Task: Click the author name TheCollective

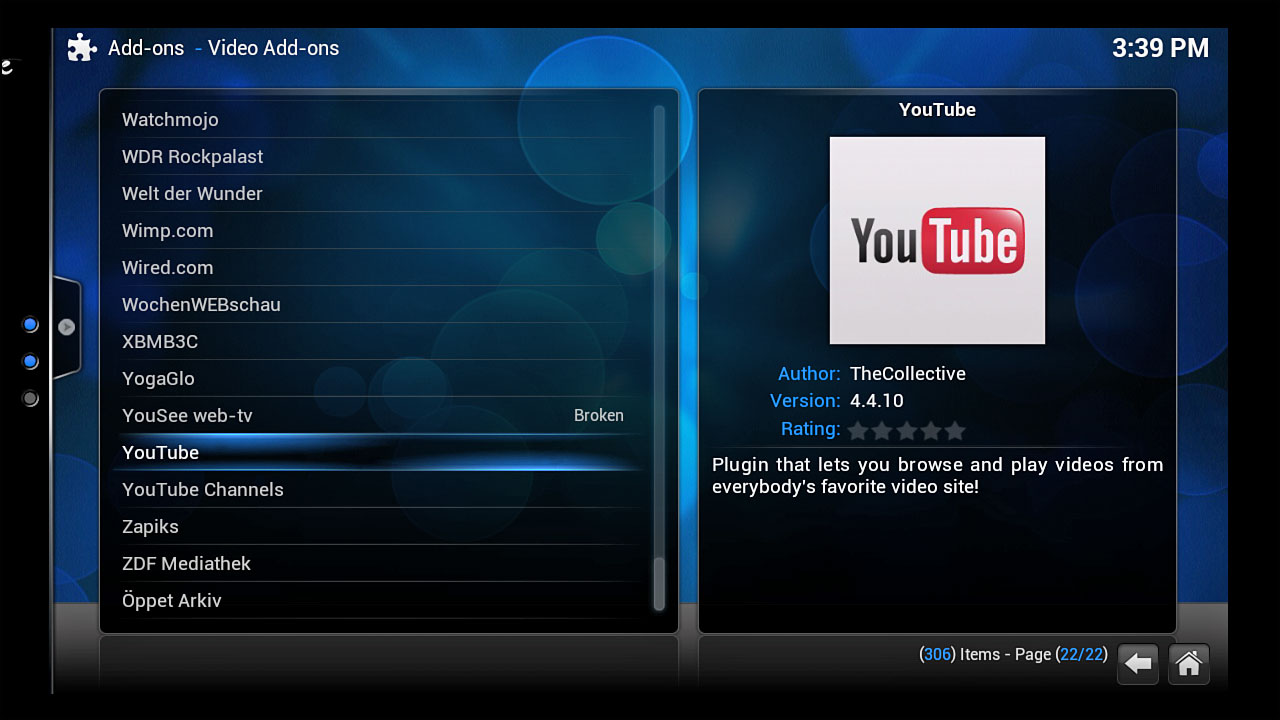Action: pos(908,373)
